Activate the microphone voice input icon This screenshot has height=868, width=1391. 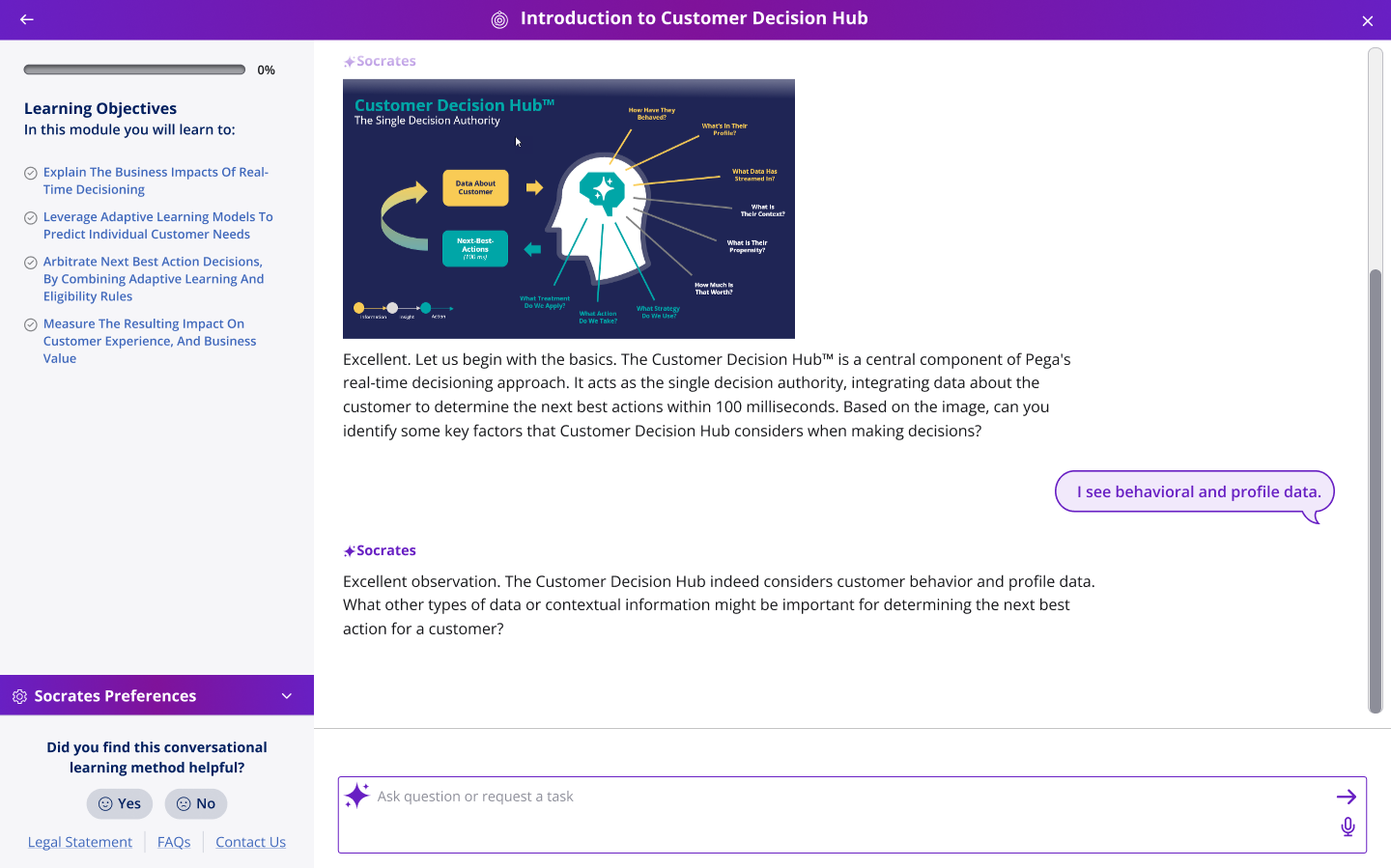pos(1348,826)
